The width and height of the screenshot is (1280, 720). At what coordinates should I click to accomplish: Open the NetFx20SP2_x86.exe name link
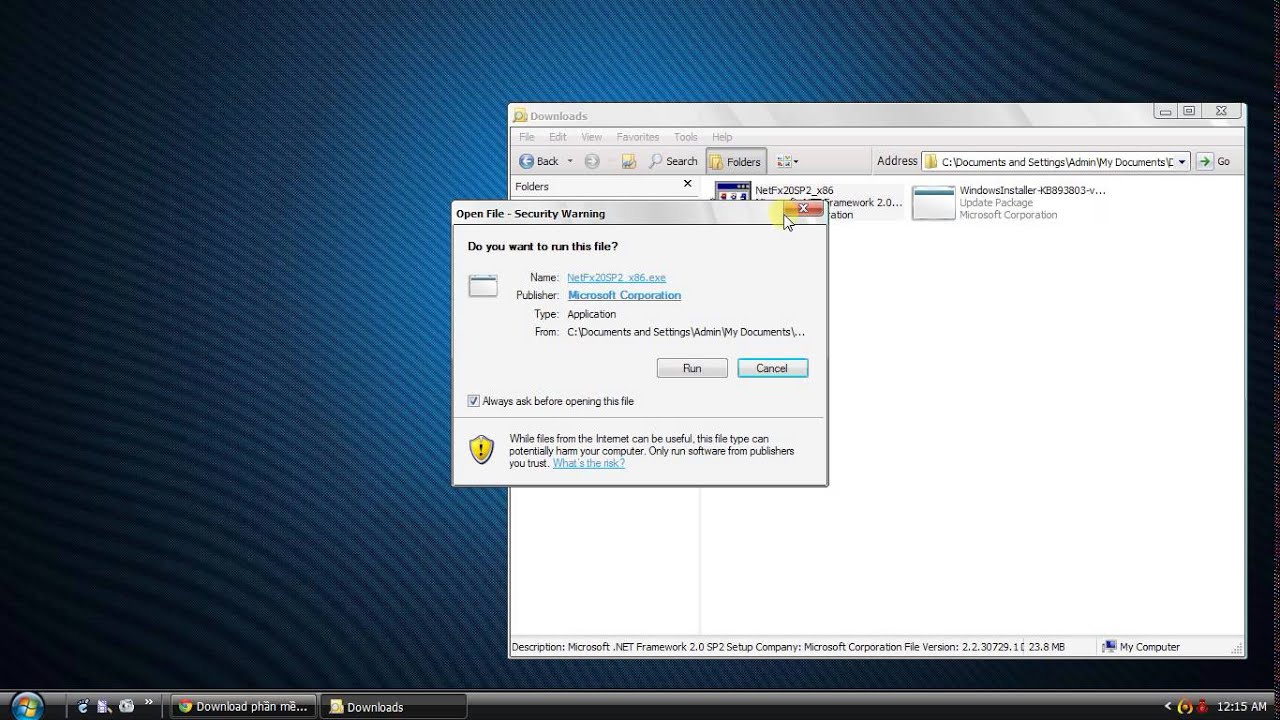(x=616, y=277)
